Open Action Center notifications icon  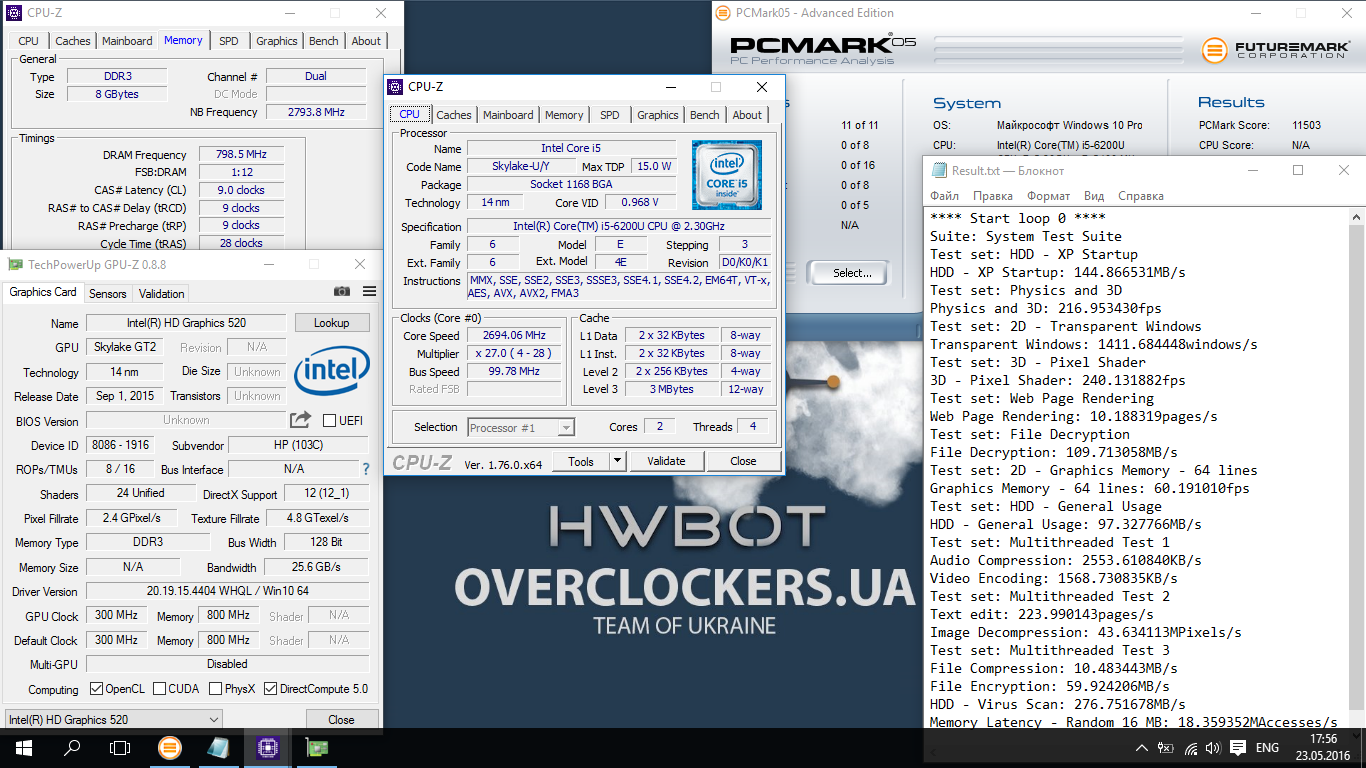coord(1238,748)
